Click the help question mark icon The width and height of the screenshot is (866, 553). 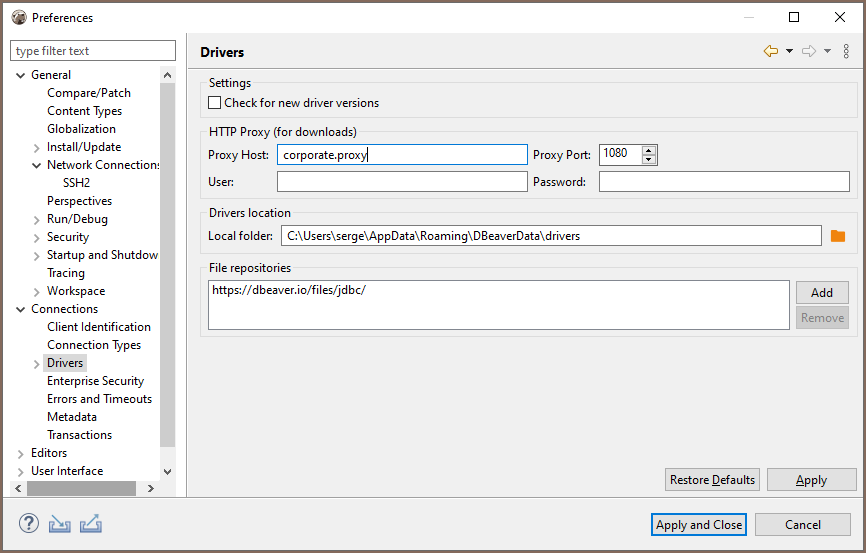tap(29, 524)
